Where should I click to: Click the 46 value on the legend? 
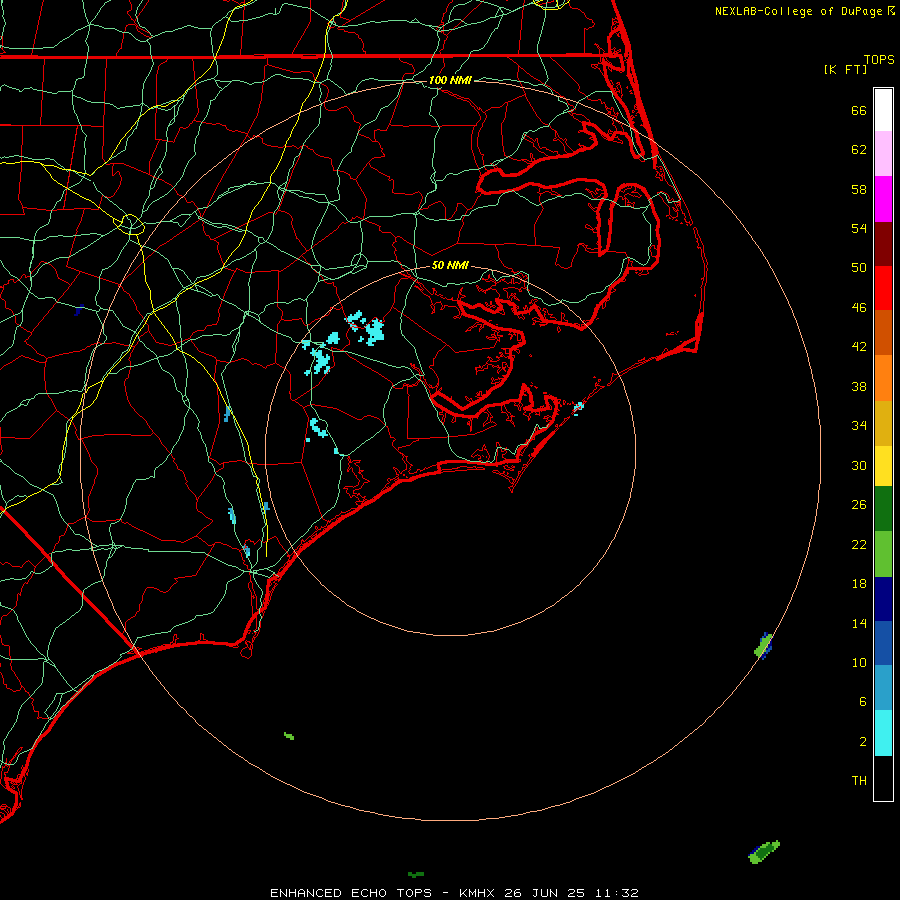[859, 308]
